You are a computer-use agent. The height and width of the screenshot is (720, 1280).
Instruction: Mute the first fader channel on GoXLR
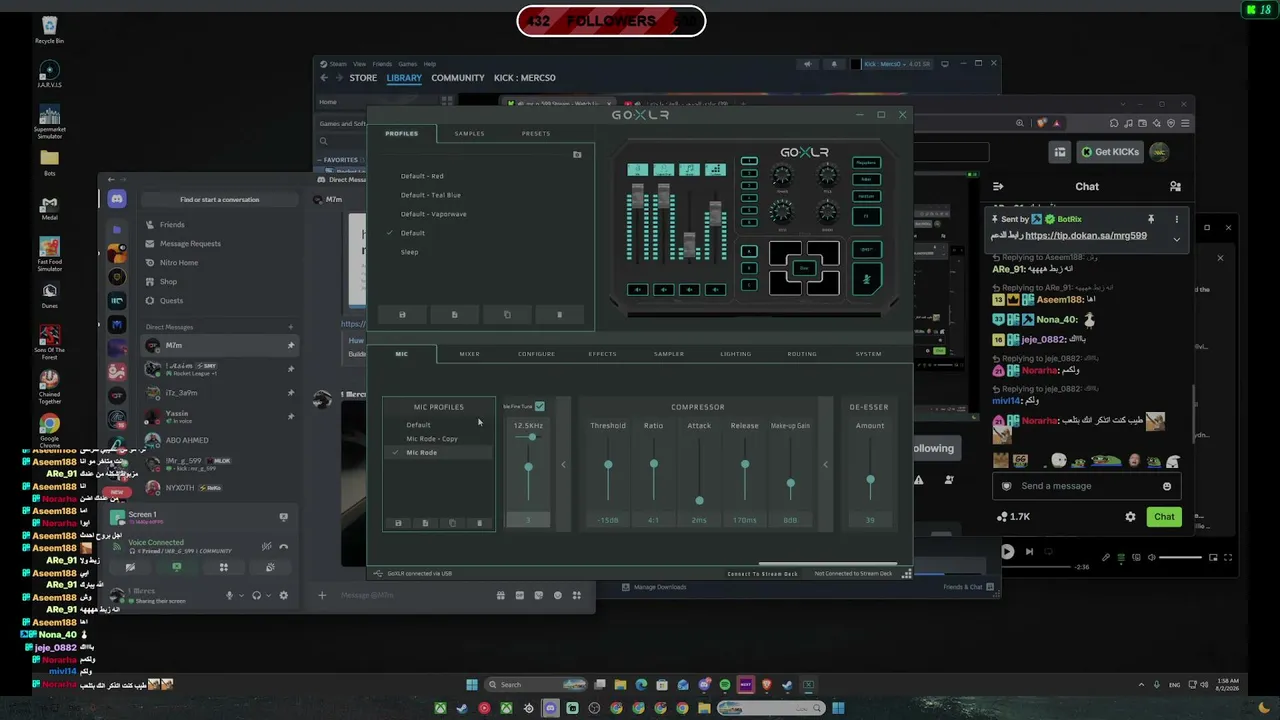pos(637,290)
